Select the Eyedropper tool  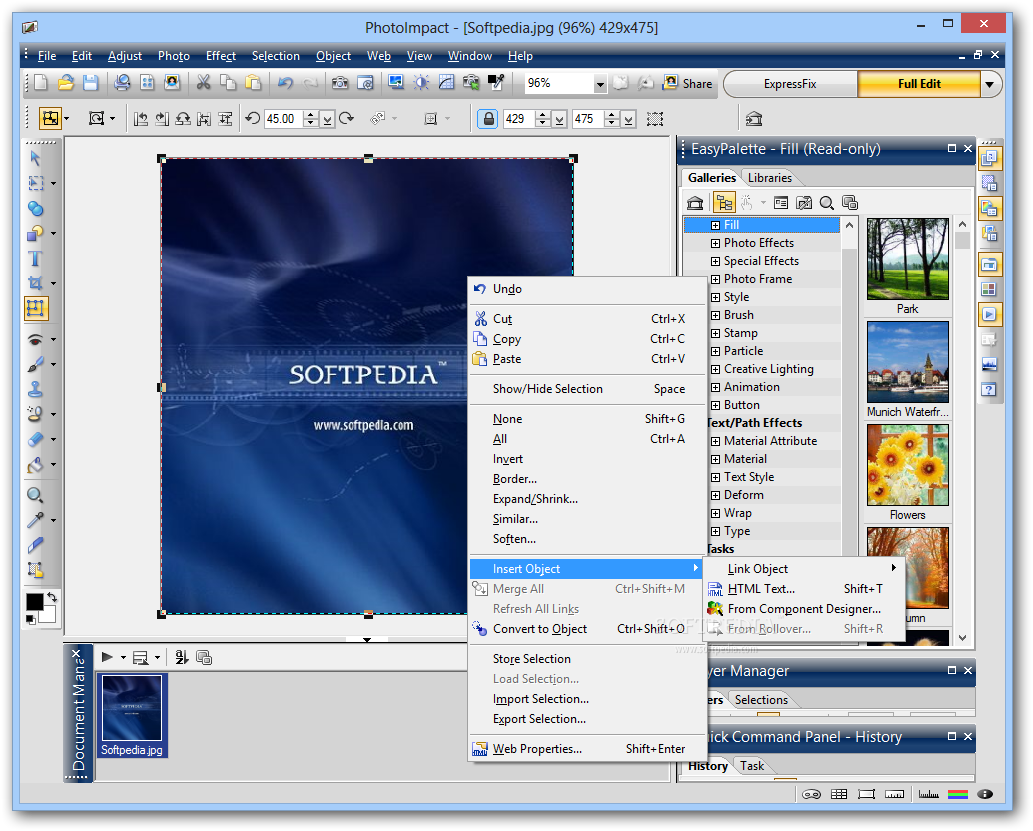click(35, 520)
